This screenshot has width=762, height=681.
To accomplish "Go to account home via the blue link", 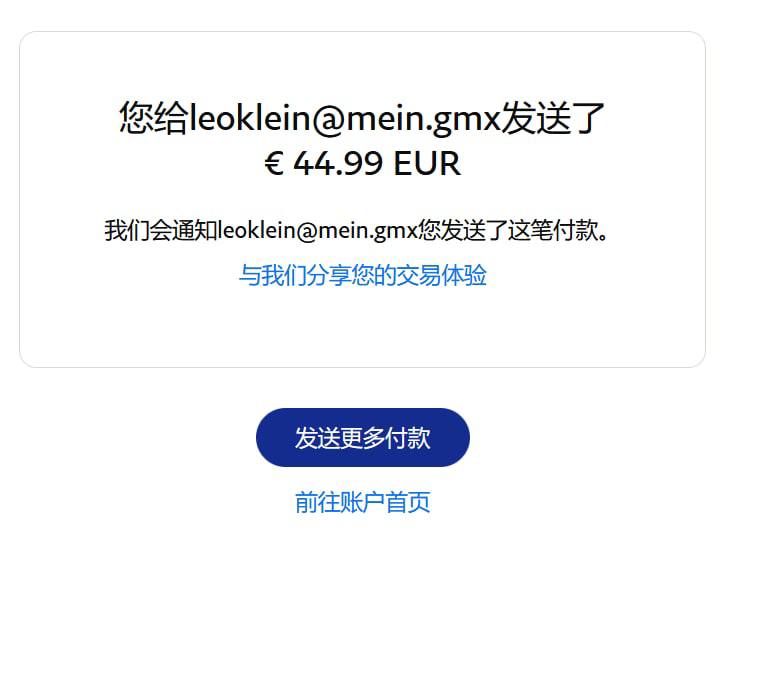I will (x=363, y=502).
